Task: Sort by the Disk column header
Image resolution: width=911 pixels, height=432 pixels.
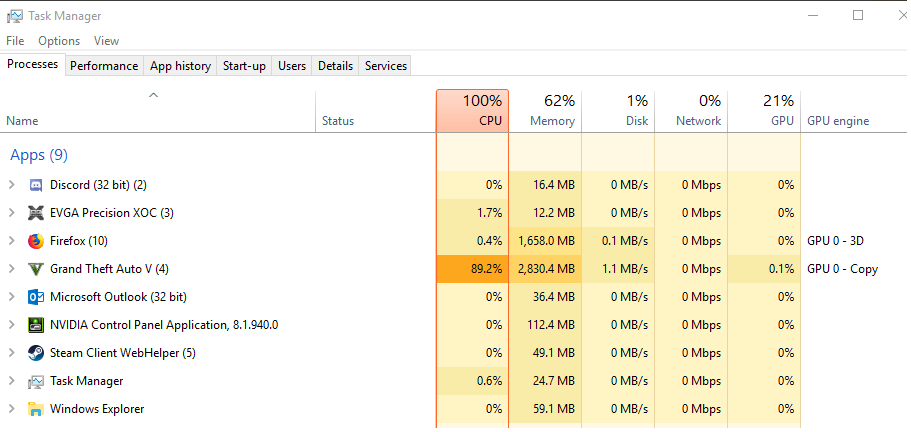Action: (618, 111)
